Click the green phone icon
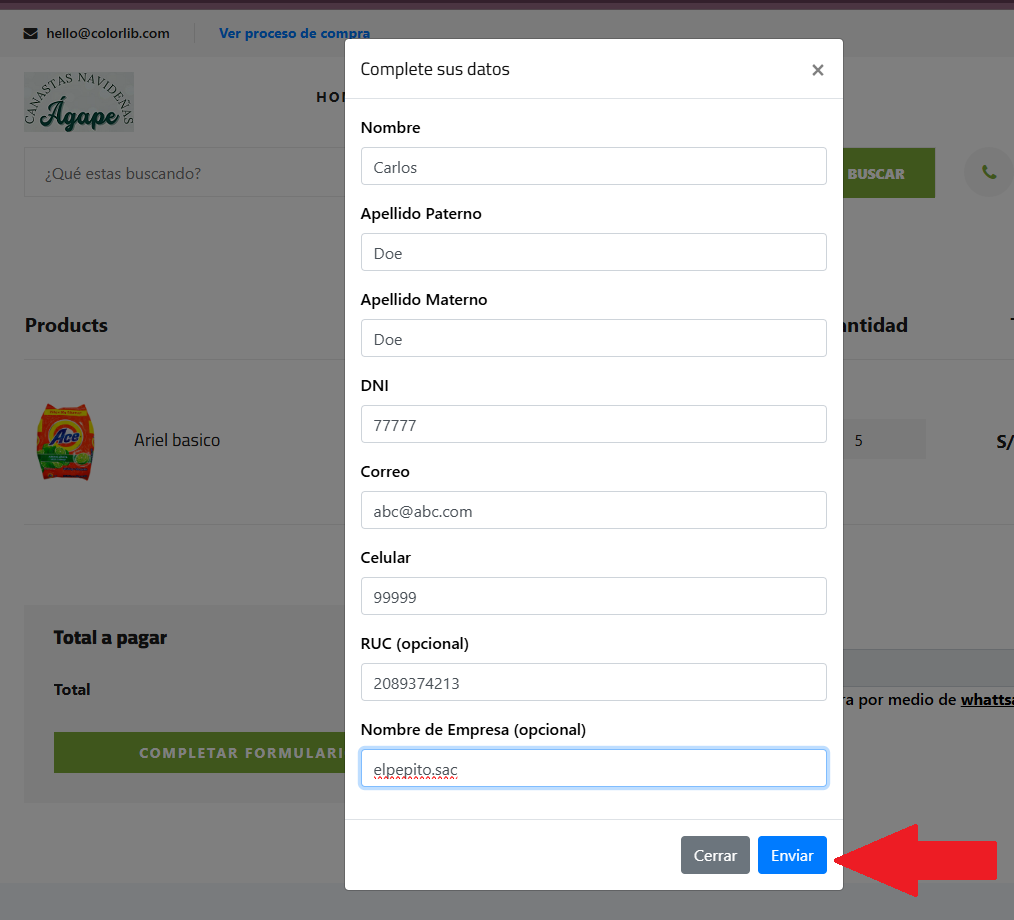 pos(988,172)
